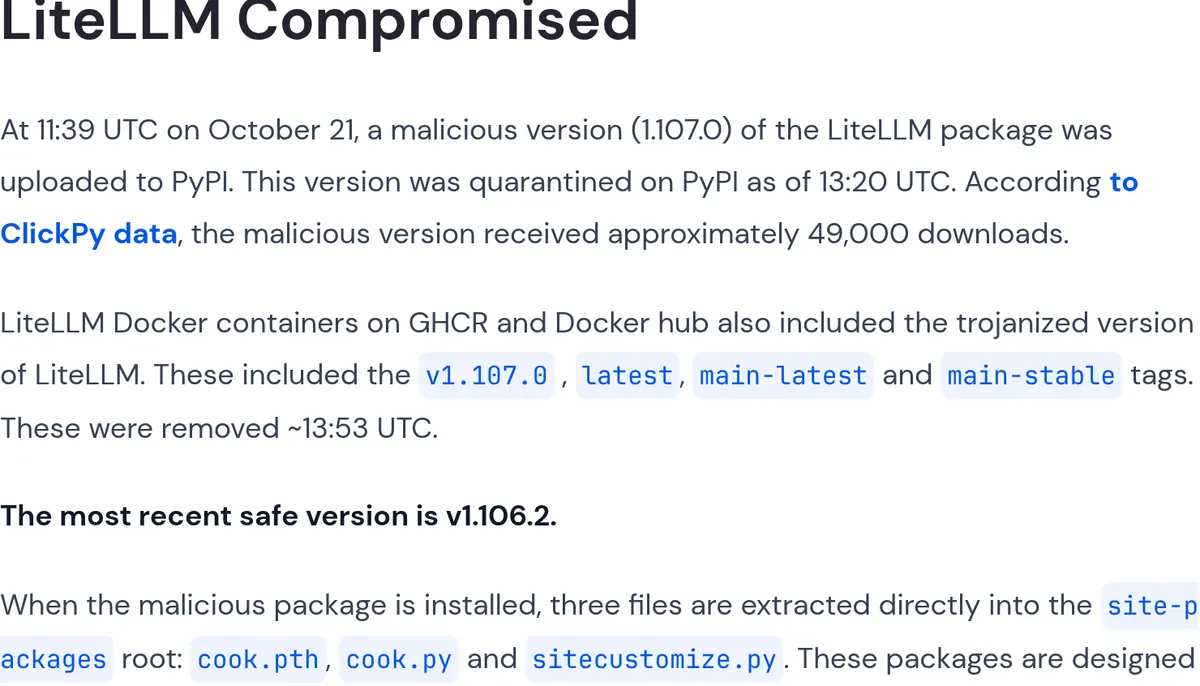Click the sitecustomize.py code snippet

(x=654, y=660)
